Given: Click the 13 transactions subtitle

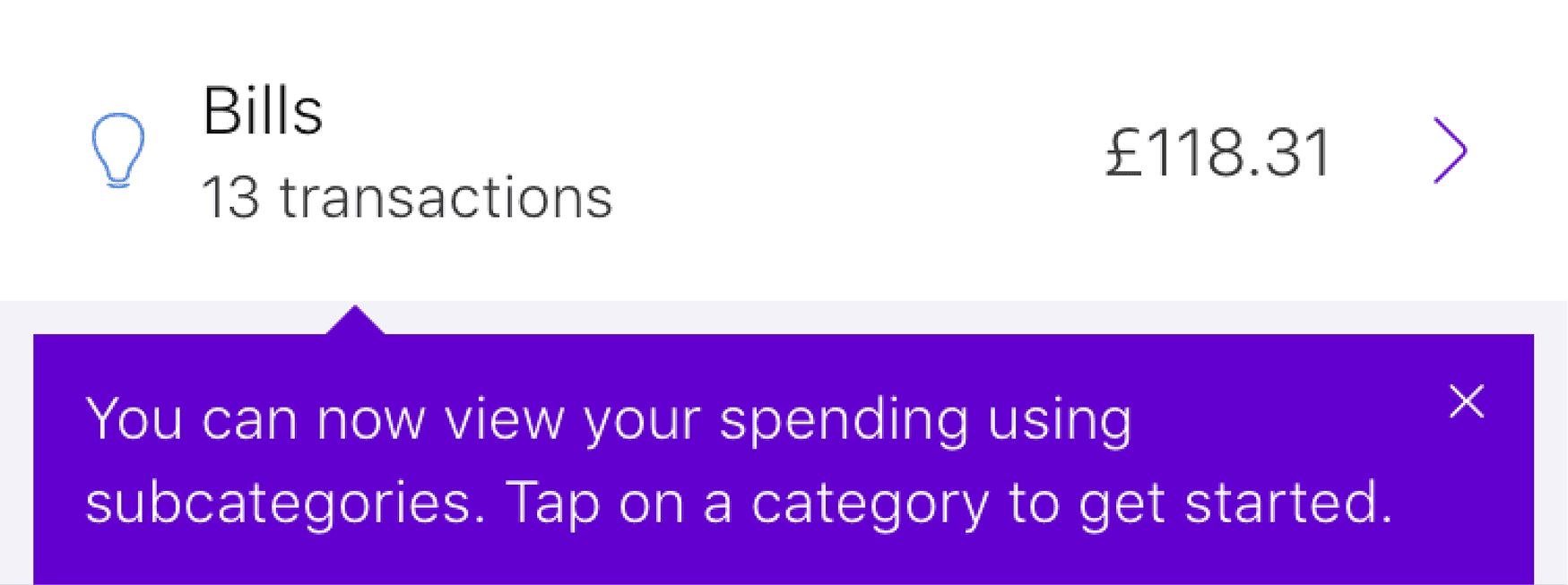Looking at the screenshot, I should pyautogui.click(x=408, y=197).
